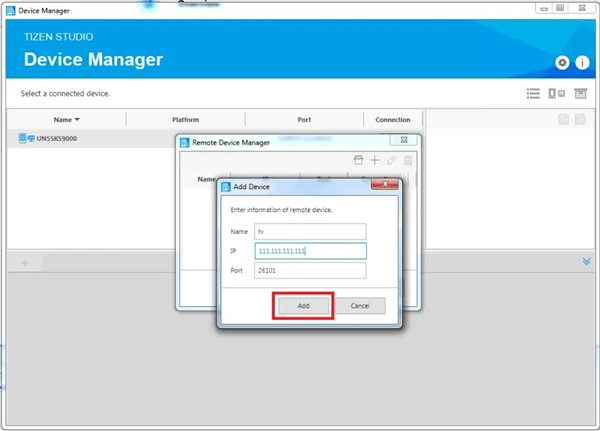Click the Port input field
The width and height of the screenshot is (600, 431).
click(310, 270)
